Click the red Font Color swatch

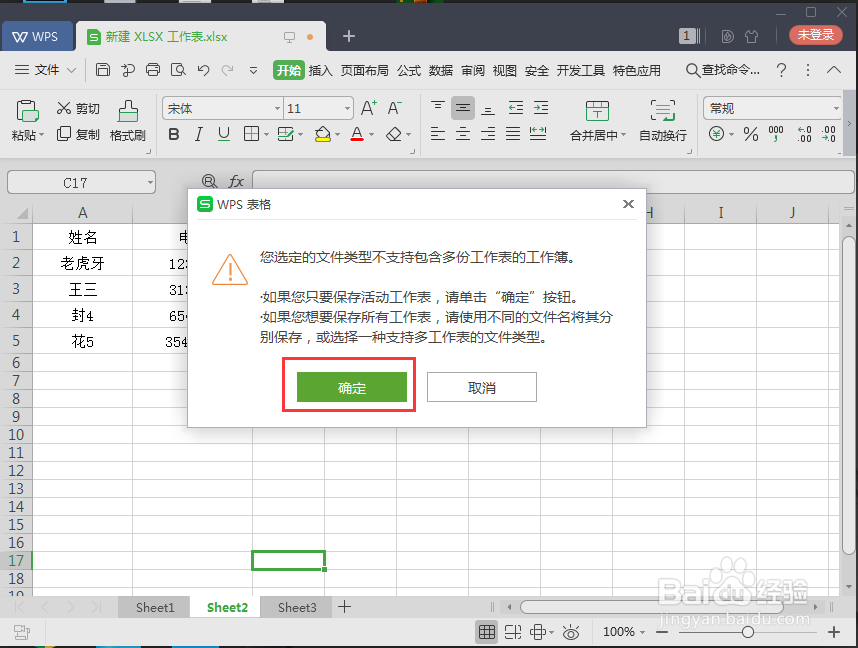[x=355, y=137]
